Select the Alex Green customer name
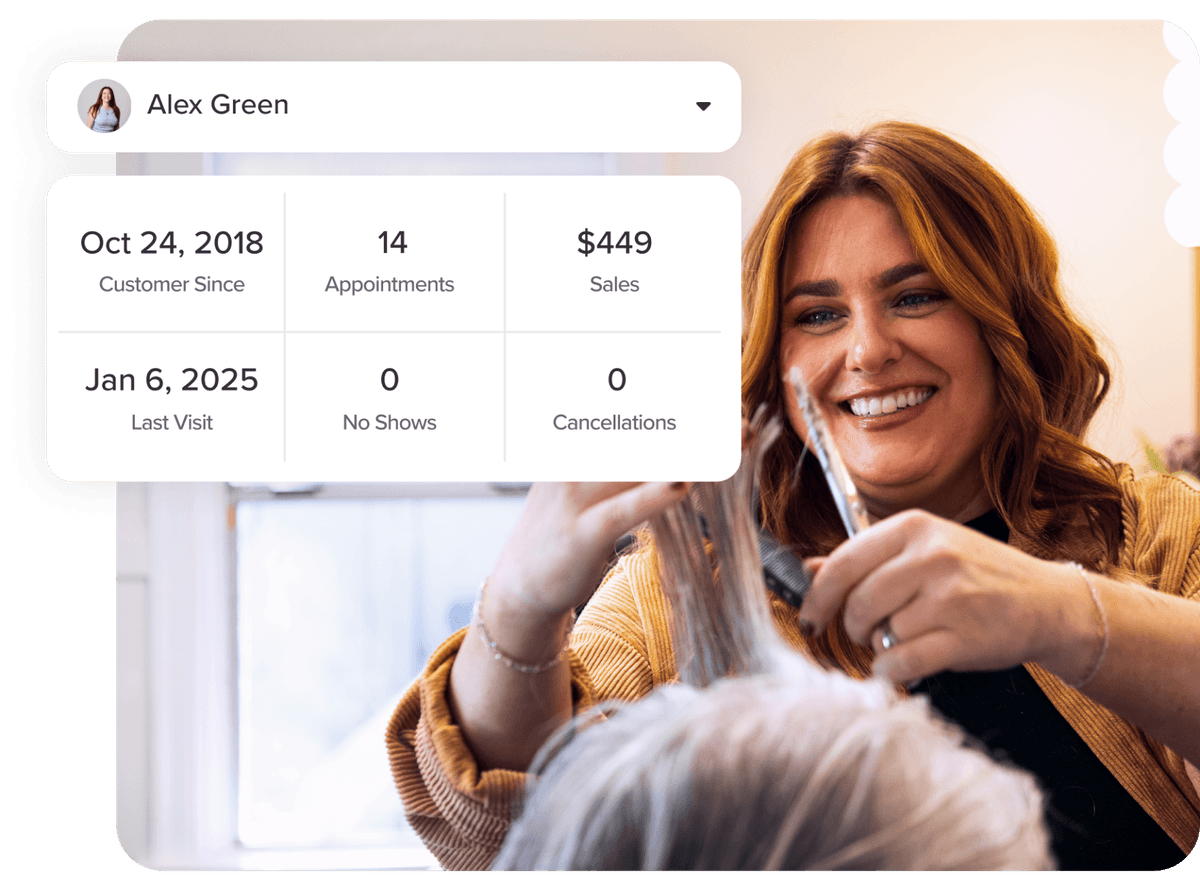Viewport: 1200px width, 886px height. coord(218,105)
